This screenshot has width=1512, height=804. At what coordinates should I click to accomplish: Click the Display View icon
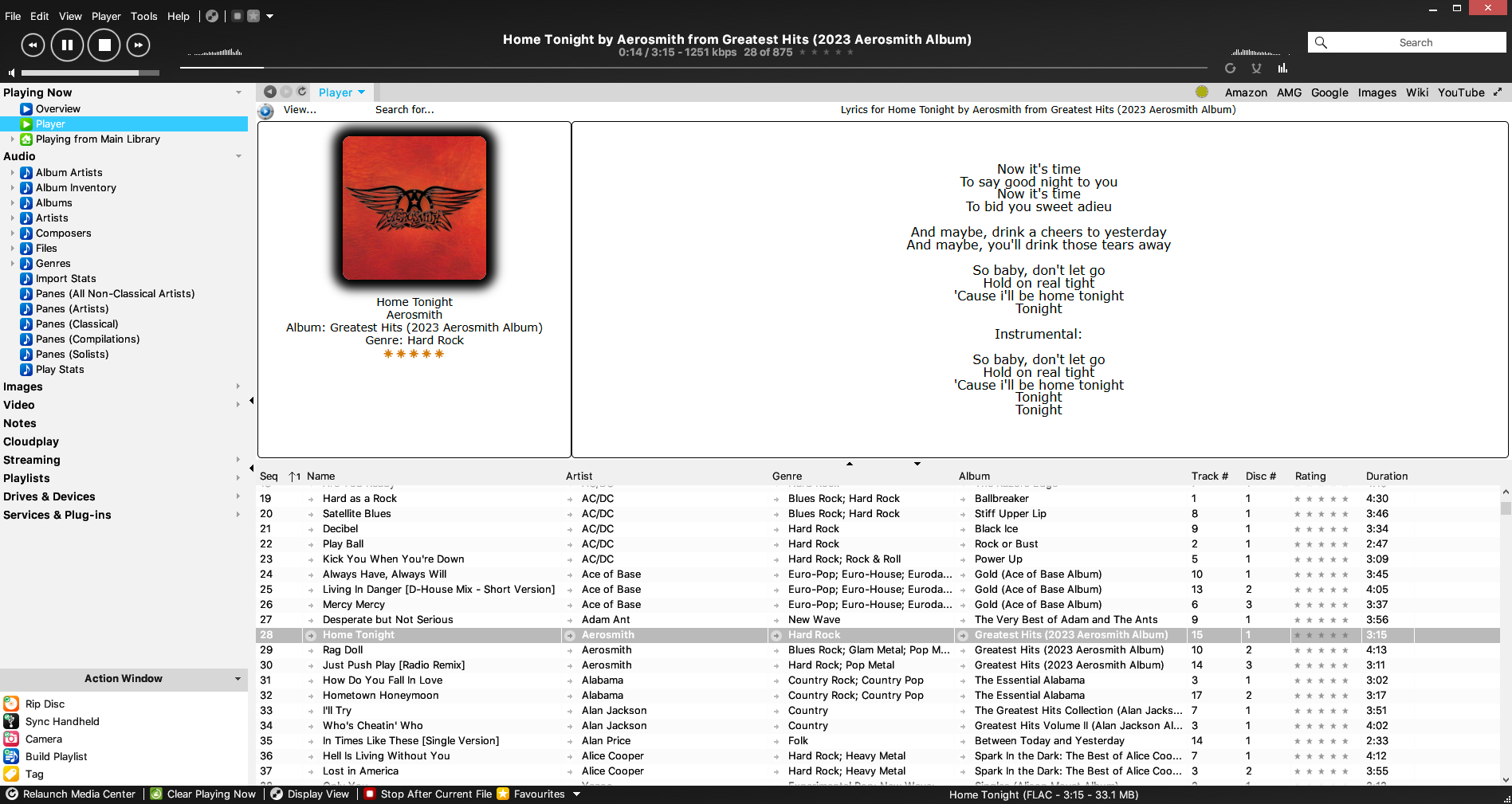click(277, 794)
